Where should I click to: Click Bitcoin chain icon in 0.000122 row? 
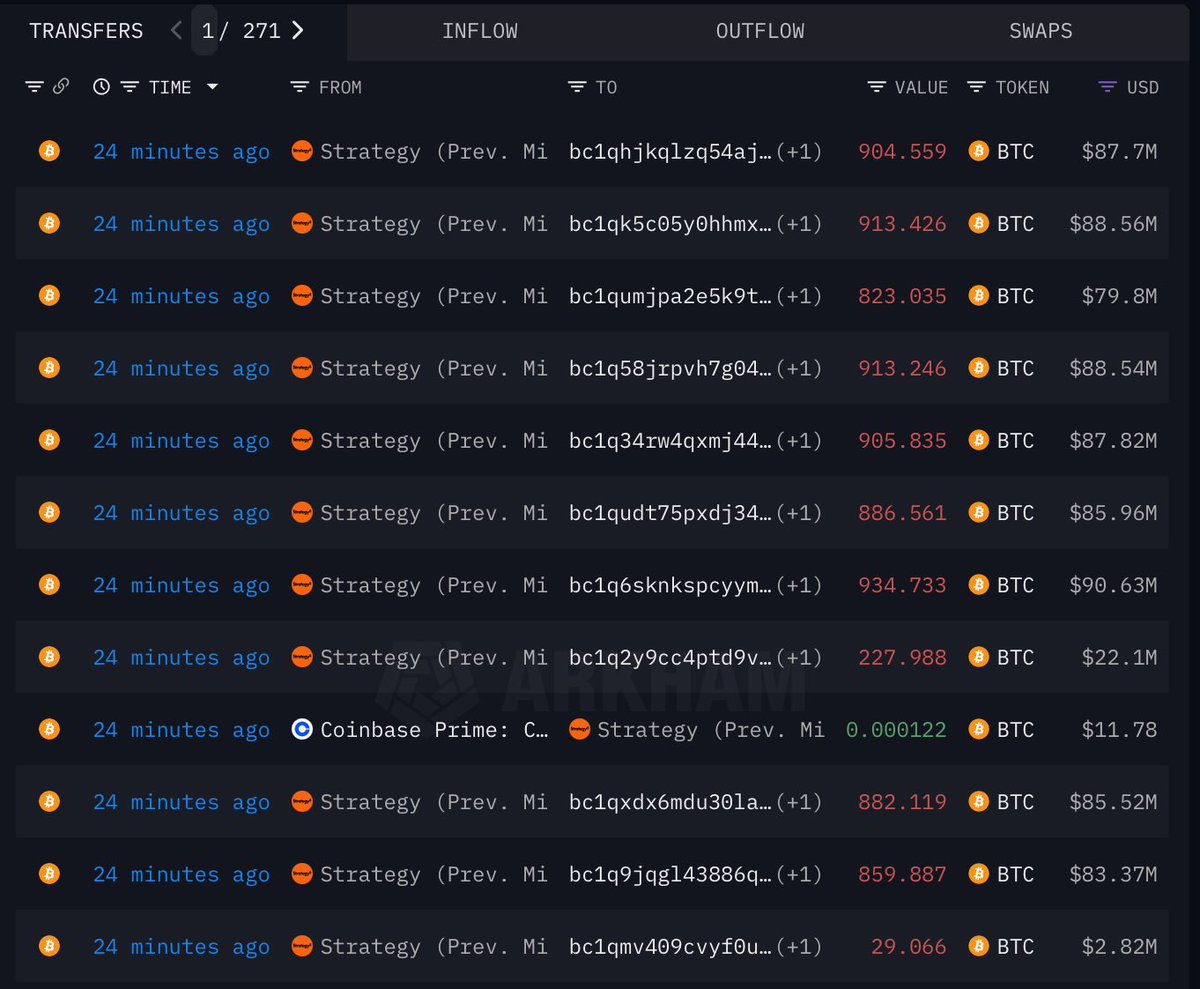click(49, 729)
